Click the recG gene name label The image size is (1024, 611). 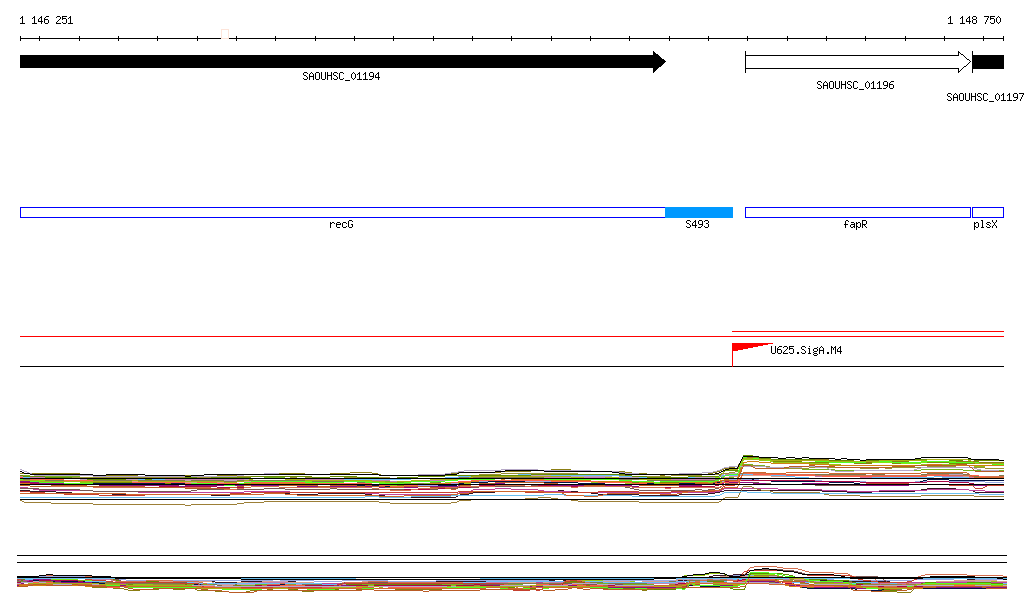pos(341,225)
